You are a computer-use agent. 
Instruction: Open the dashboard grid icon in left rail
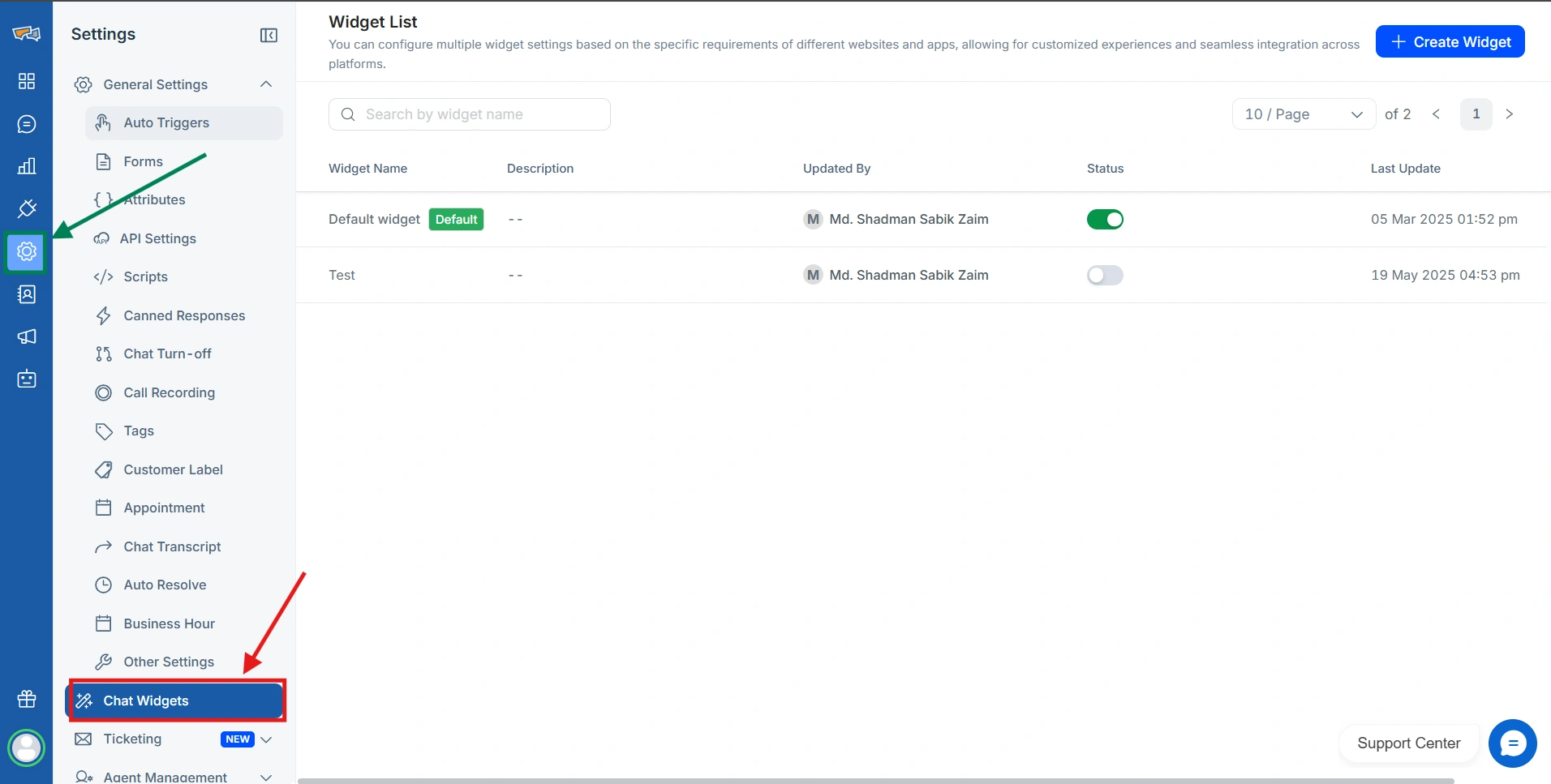point(27,81)
